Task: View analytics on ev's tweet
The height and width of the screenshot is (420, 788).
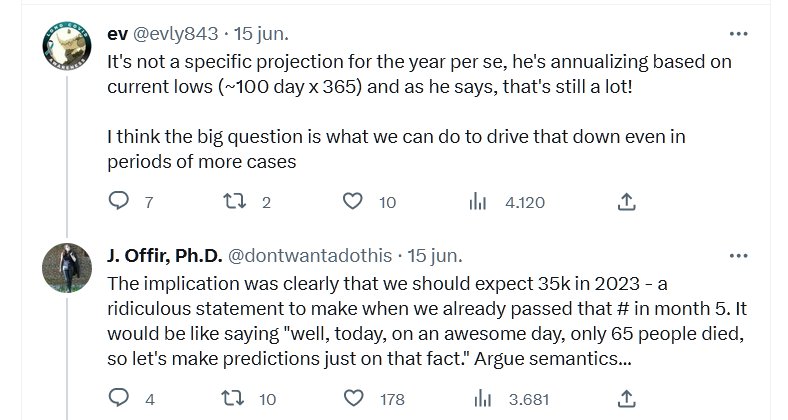Action: (x=479, y=202)
